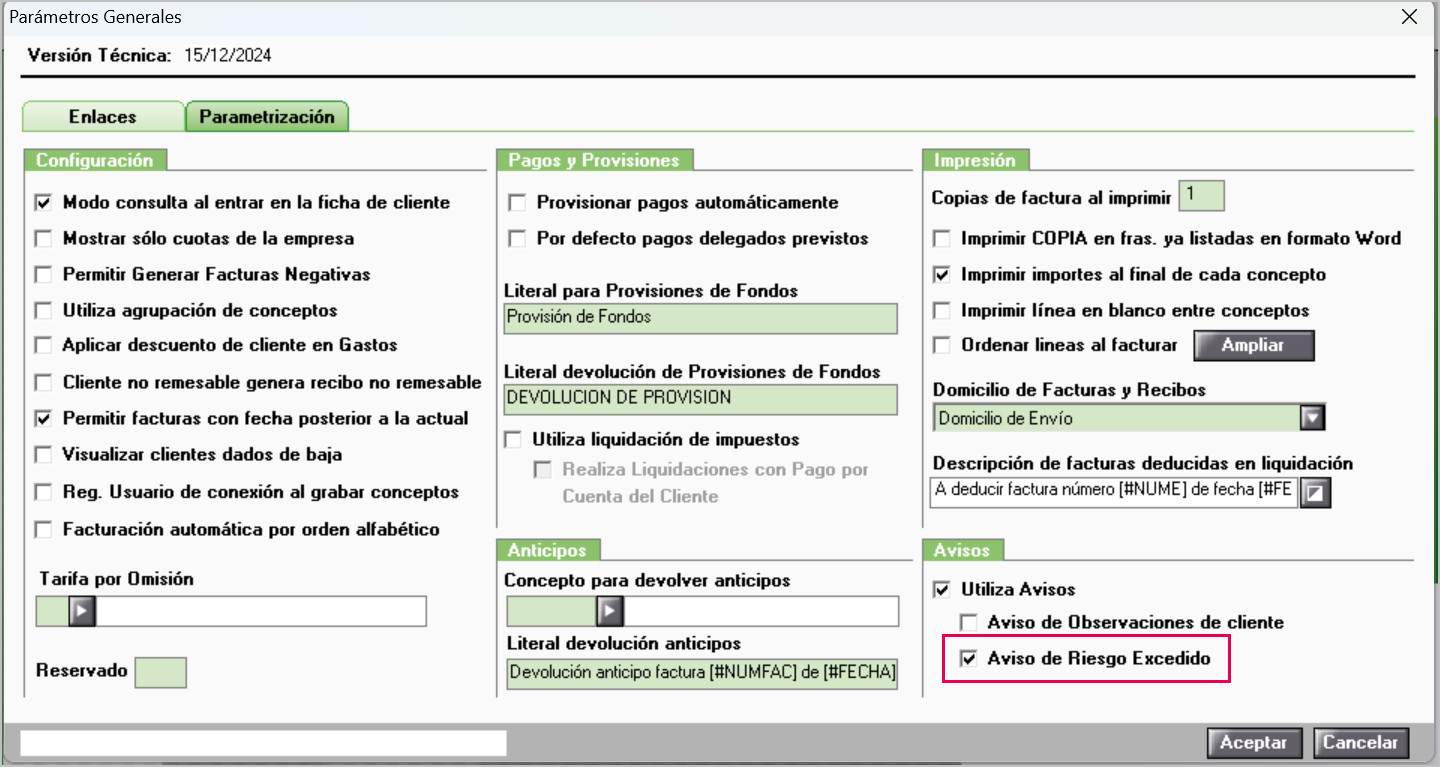
Task: Open Tarifa por Omisión lookup arrow
Action: point(82,611)
